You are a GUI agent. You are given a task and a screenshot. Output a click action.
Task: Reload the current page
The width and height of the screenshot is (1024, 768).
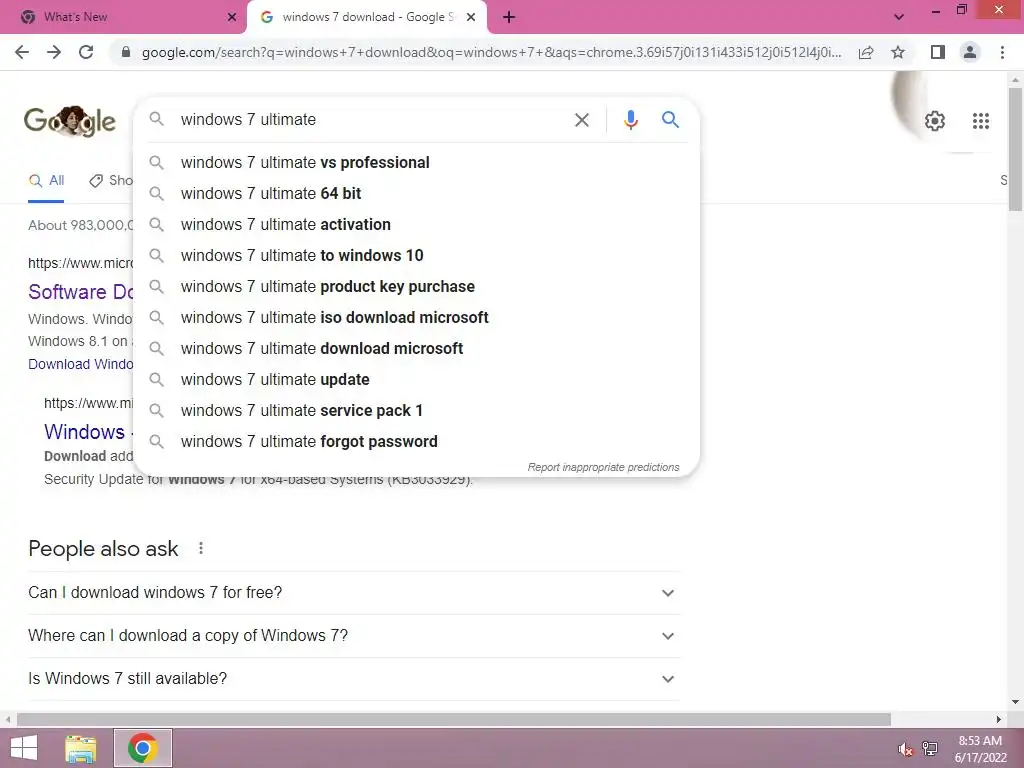tap(86, 52)
